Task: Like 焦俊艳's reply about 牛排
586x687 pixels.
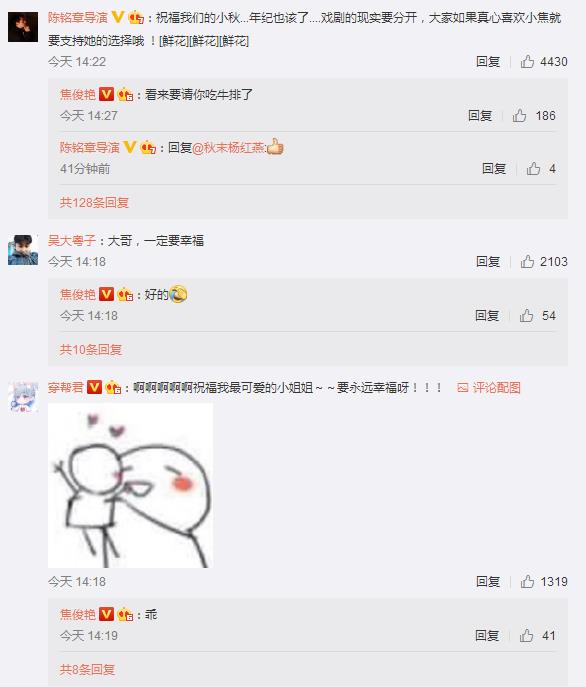Action: pos(519,116)
